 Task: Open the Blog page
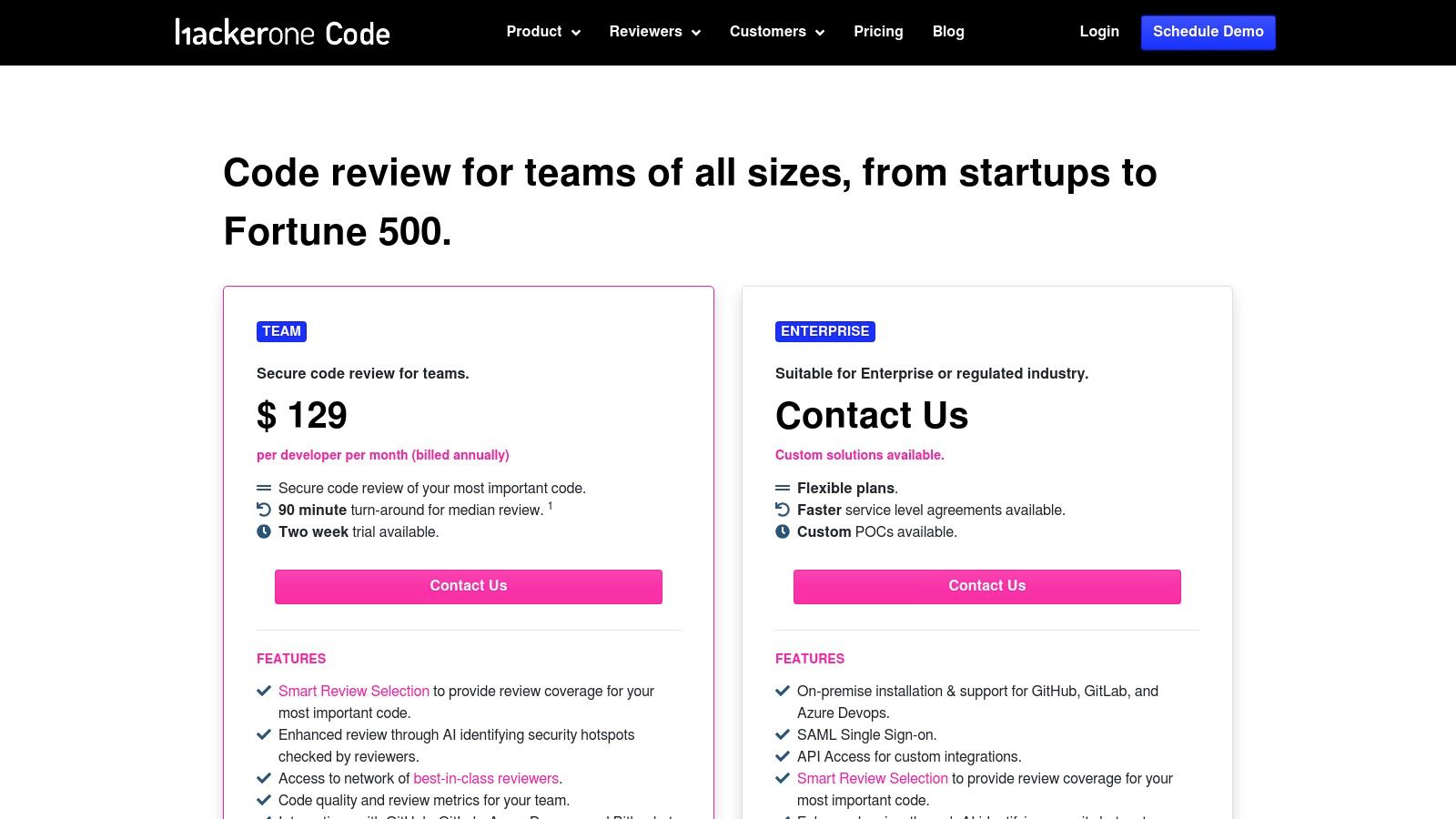point(948,32)
